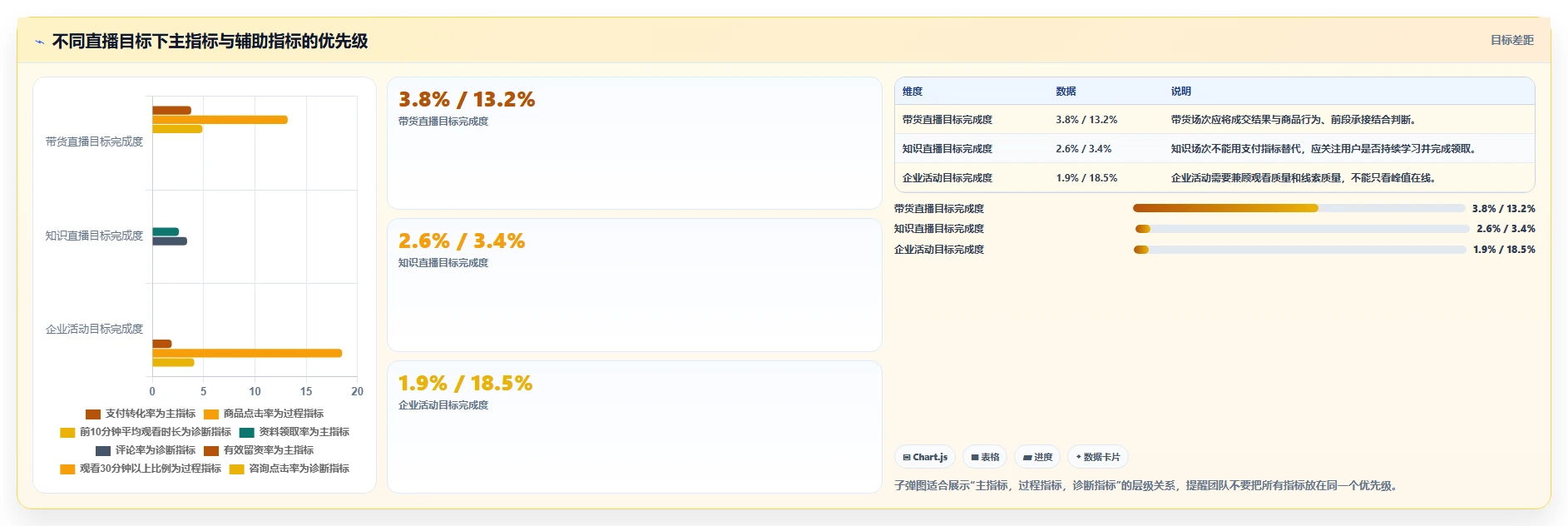Viewport: 1568px width, 526px height.
Task: Select the 知识直播目标完成度 cell in the table
Action: 947,149
